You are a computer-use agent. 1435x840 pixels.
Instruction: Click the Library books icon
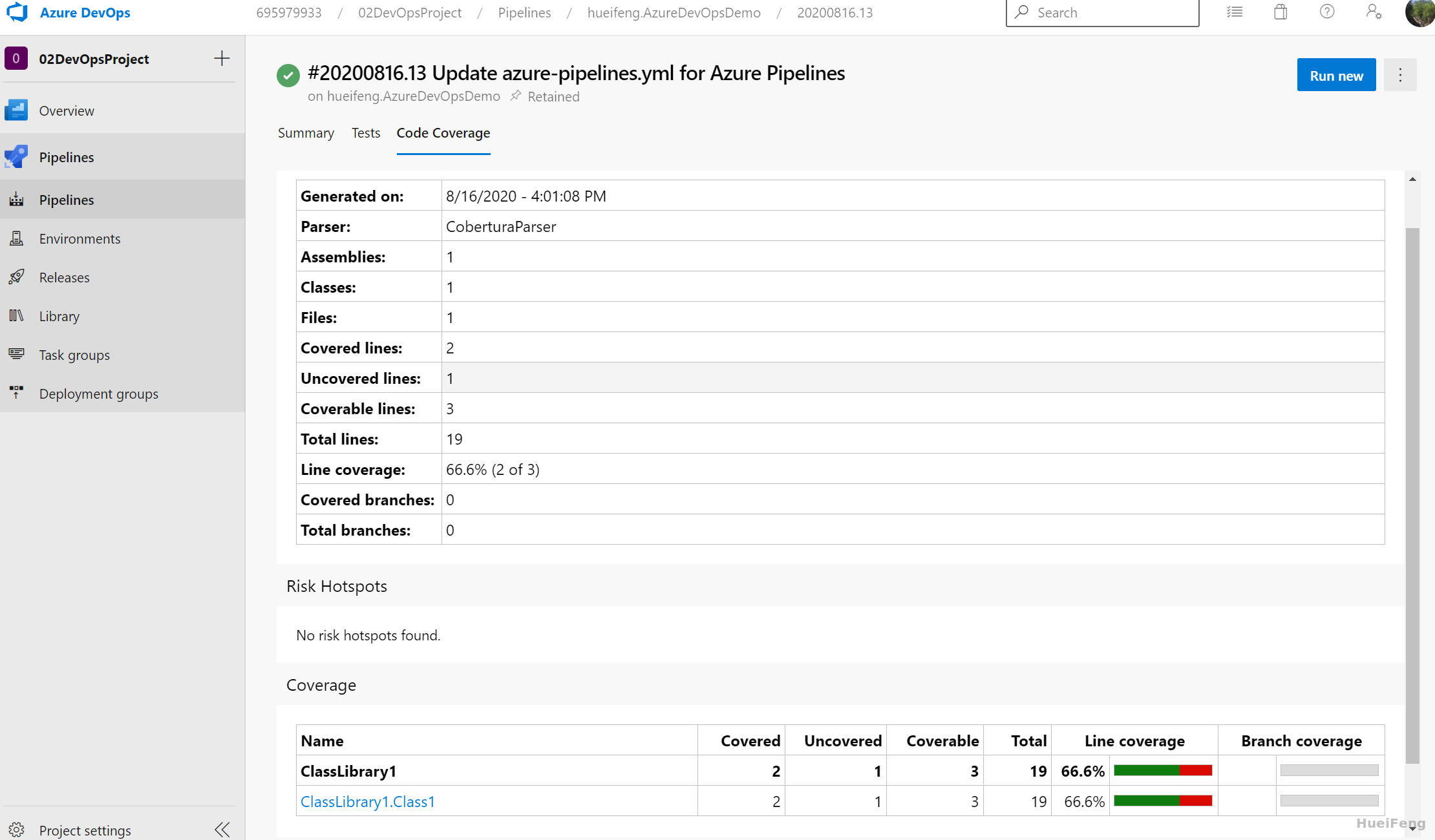click(16, 316)
